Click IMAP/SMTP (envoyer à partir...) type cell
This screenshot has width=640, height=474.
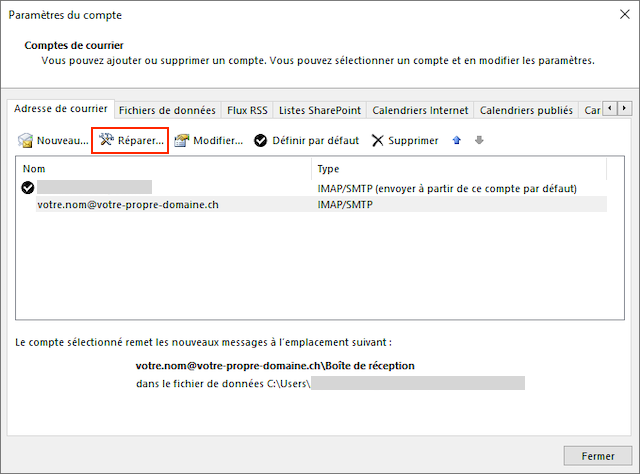click(447, 189)
